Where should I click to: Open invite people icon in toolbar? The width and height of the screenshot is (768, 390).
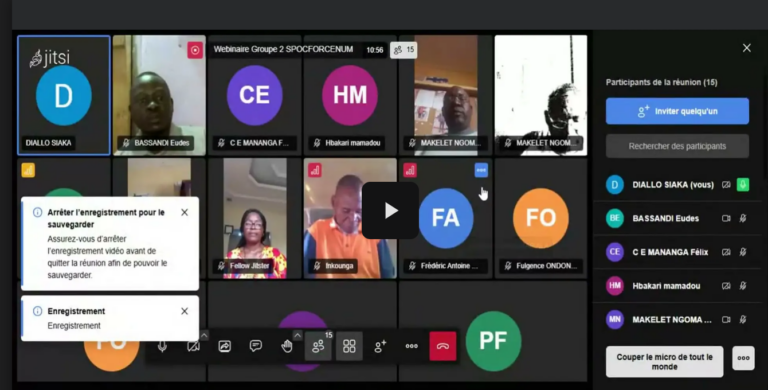click(x=381, y=346)
